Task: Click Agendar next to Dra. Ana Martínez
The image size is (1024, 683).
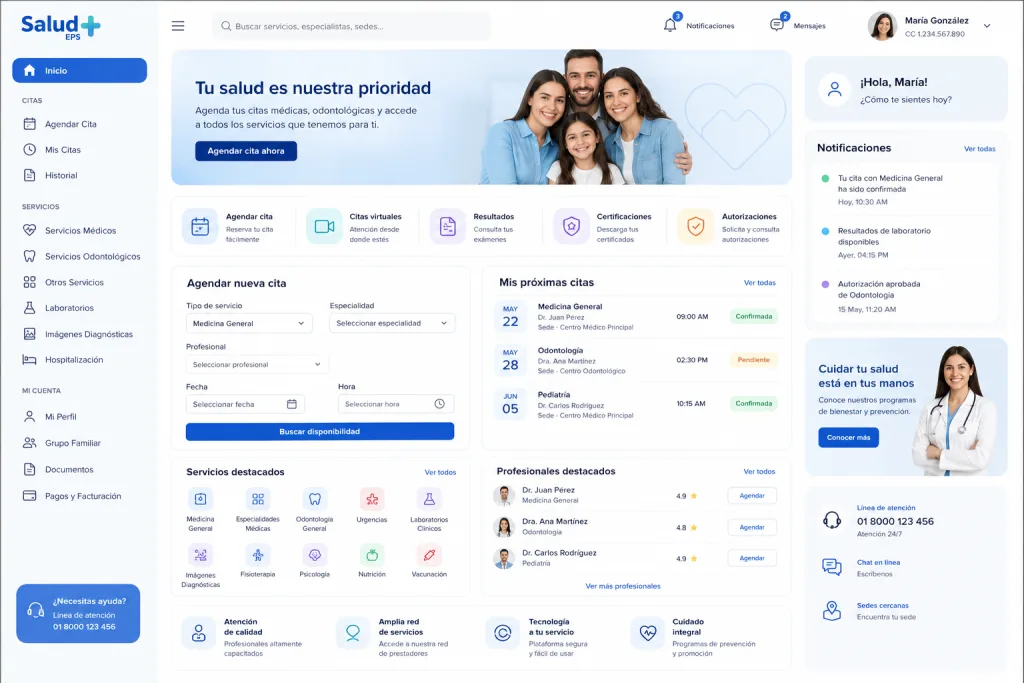Action: (752, 527)
